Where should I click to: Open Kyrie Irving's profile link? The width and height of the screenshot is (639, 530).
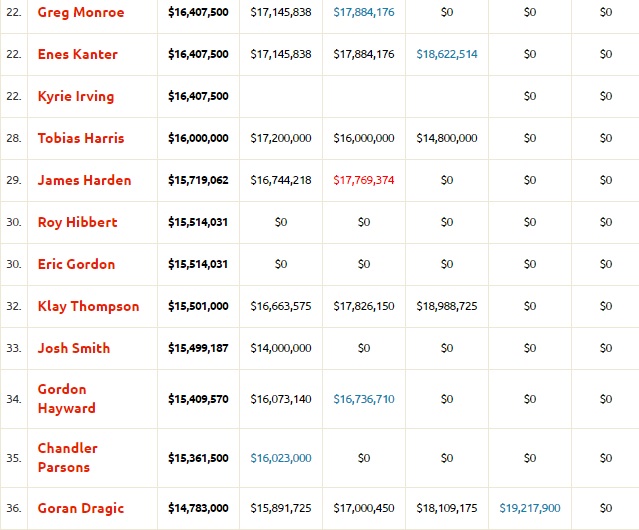coord(76,96)
